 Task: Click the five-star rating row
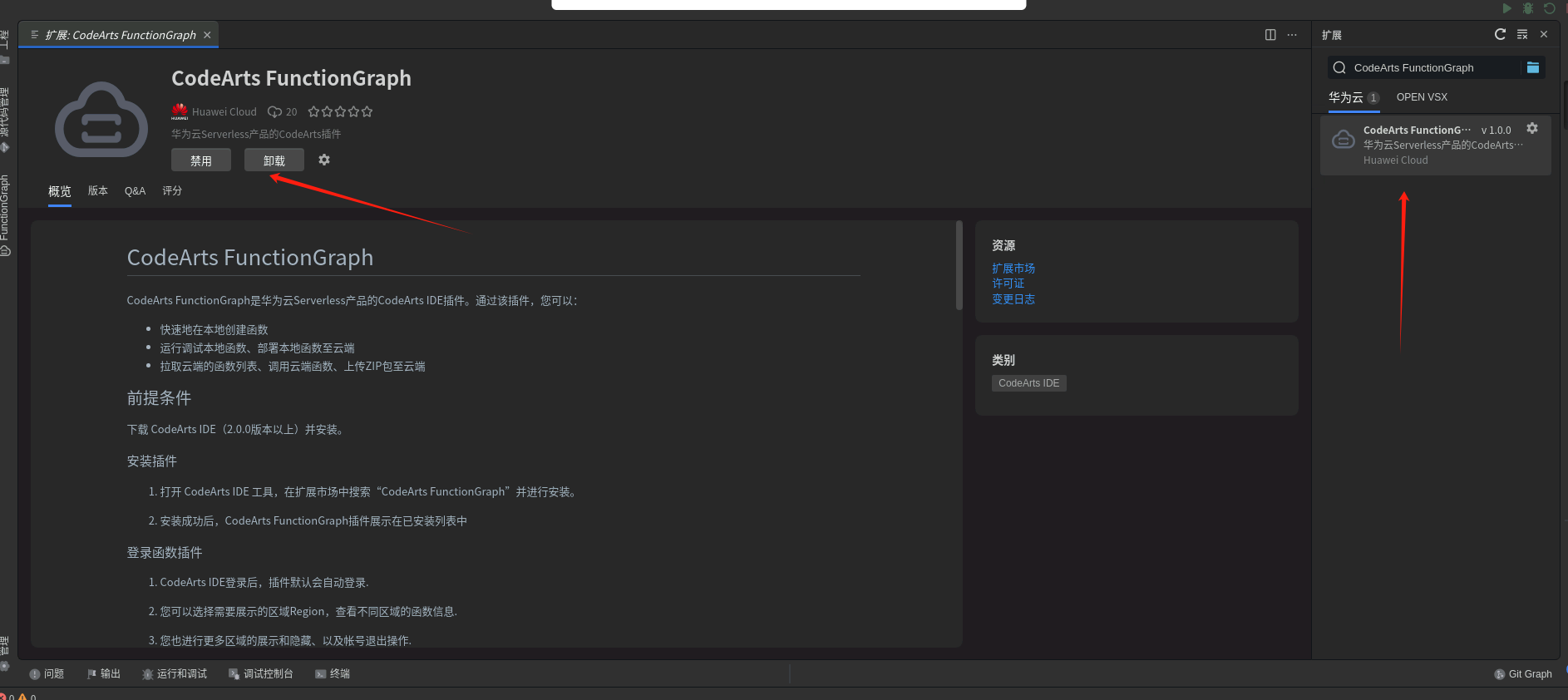(x=340, y=111)
